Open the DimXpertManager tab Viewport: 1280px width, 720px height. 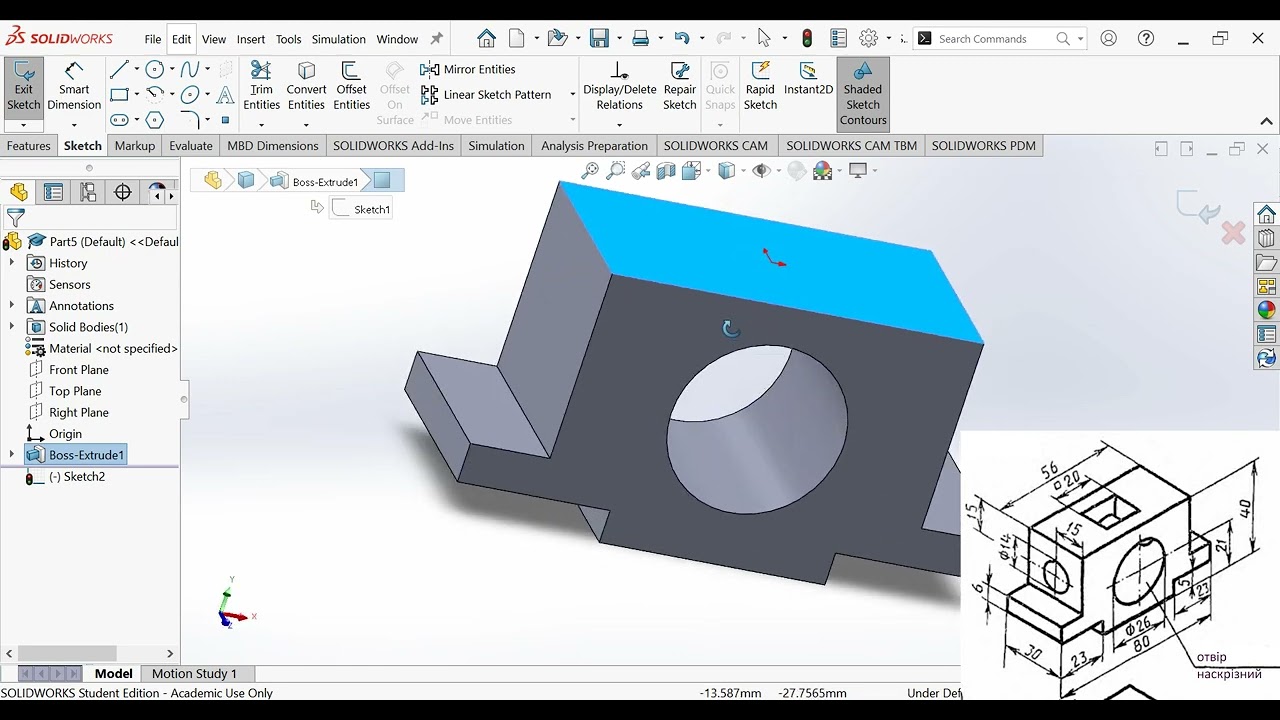[x=123, y=193]
